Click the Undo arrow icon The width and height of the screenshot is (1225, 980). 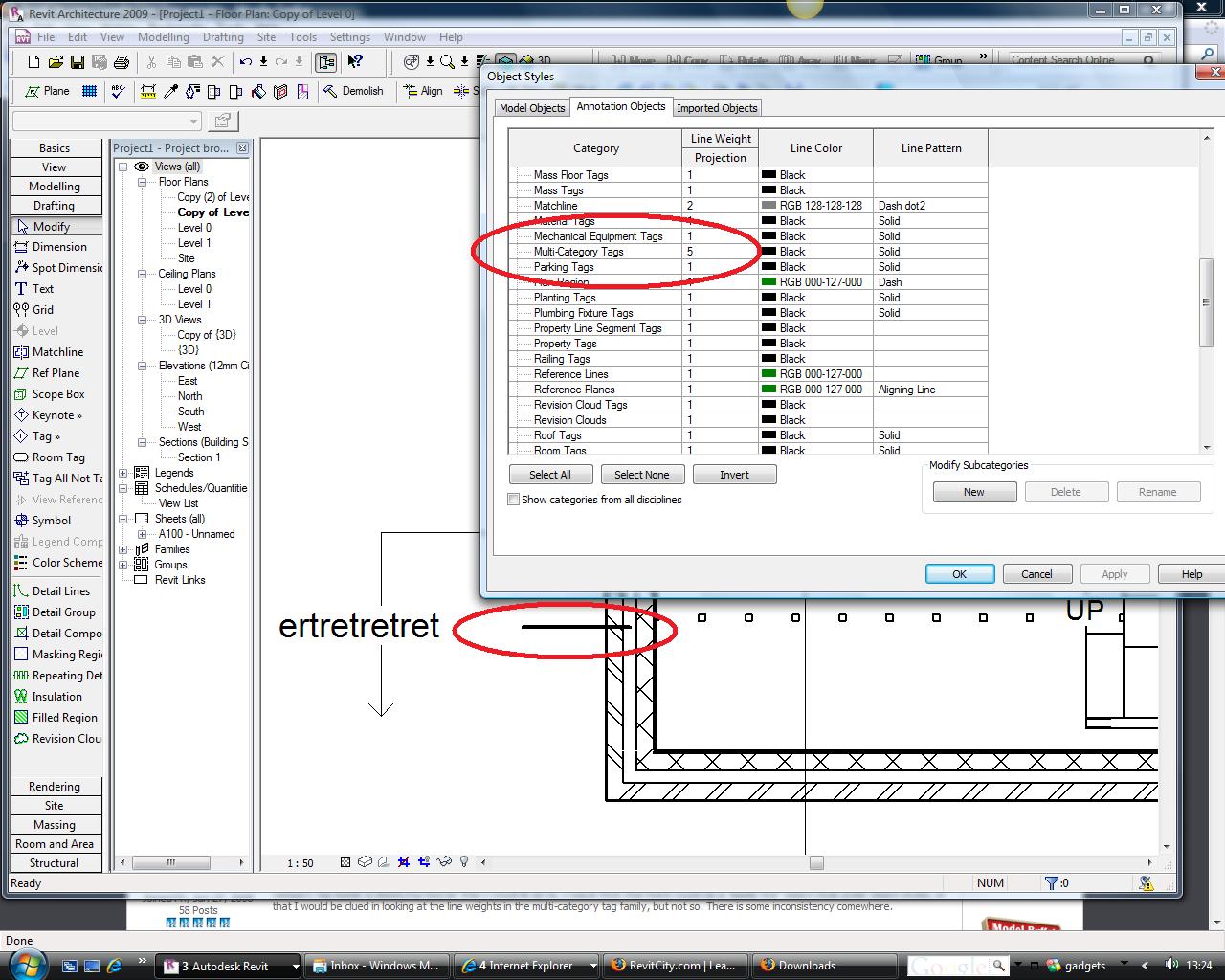[246, 62]
